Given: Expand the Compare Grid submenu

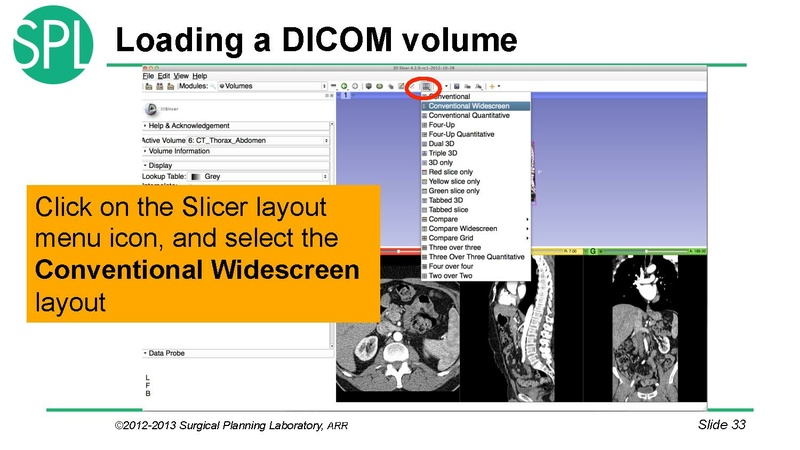Looking at the screenshot, I should 476,238.
